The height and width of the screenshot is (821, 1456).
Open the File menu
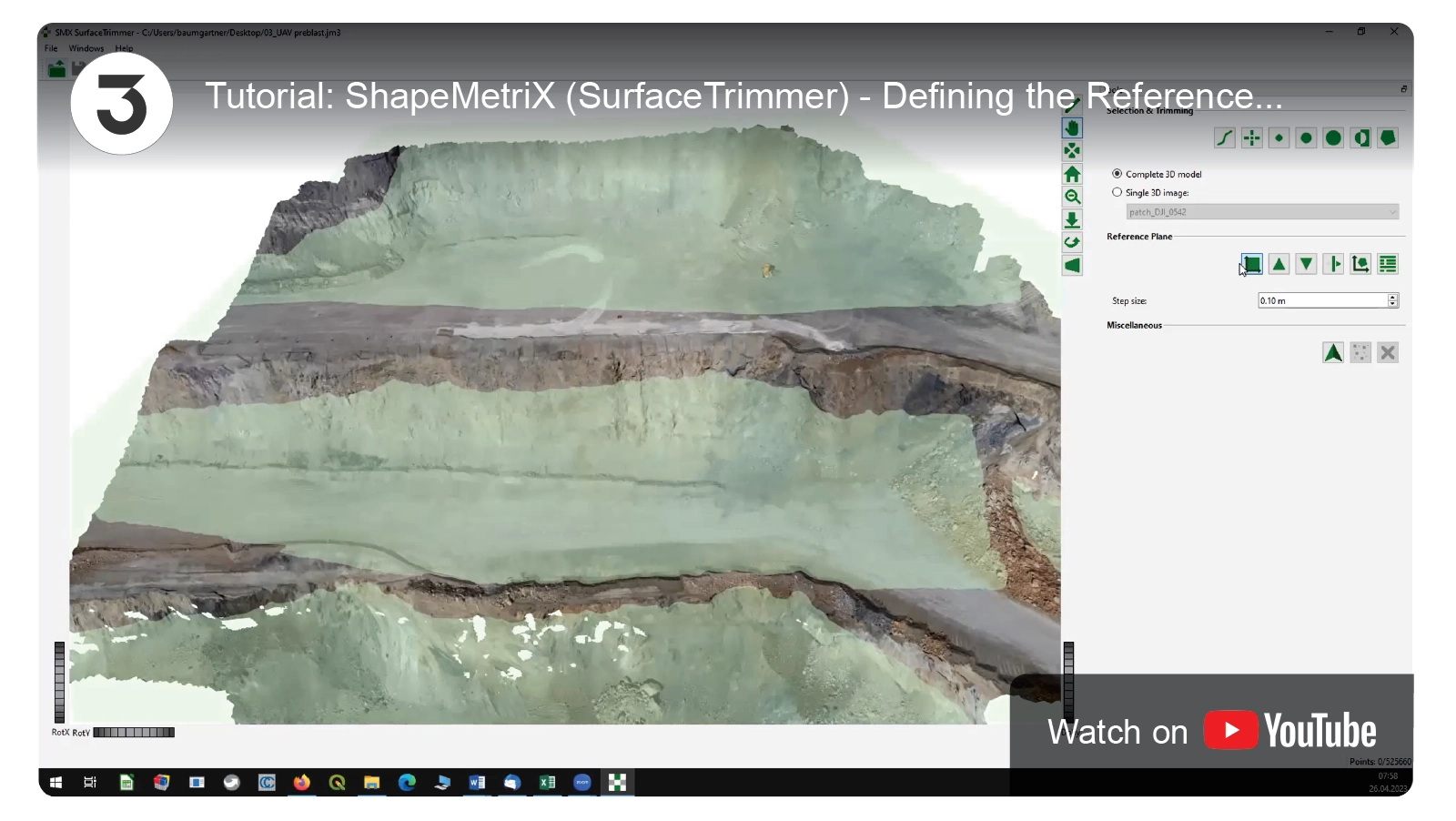click(51, 48)
